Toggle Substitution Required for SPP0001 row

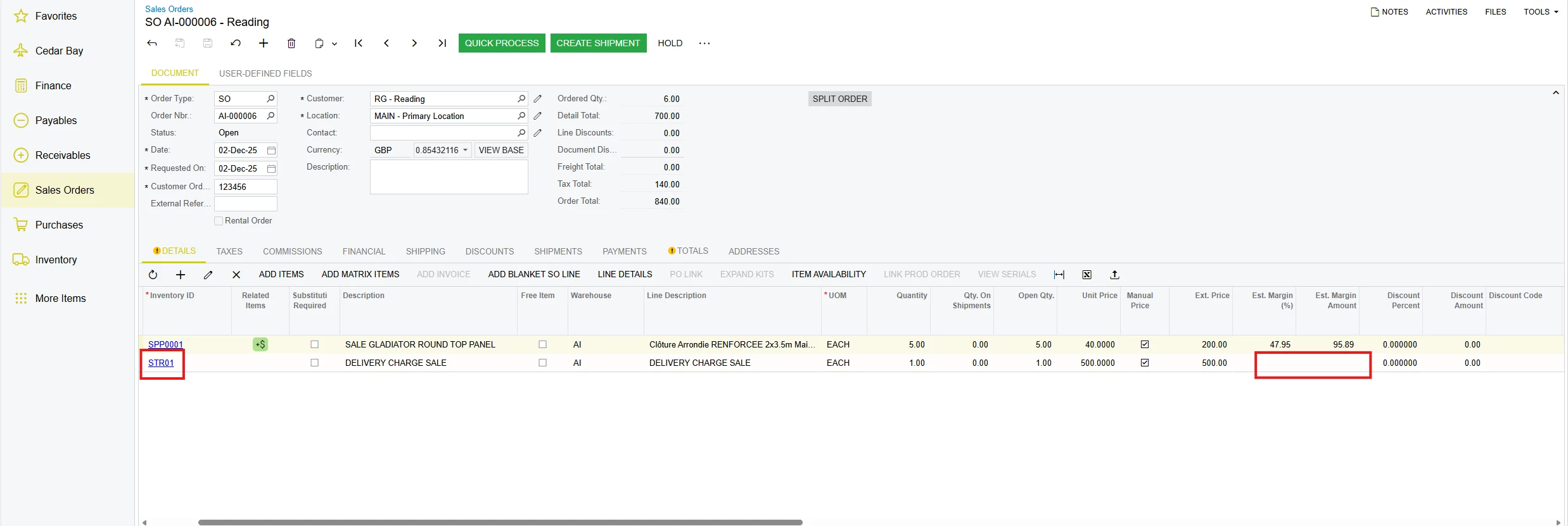pyautogui.click(x=314, y=344)
